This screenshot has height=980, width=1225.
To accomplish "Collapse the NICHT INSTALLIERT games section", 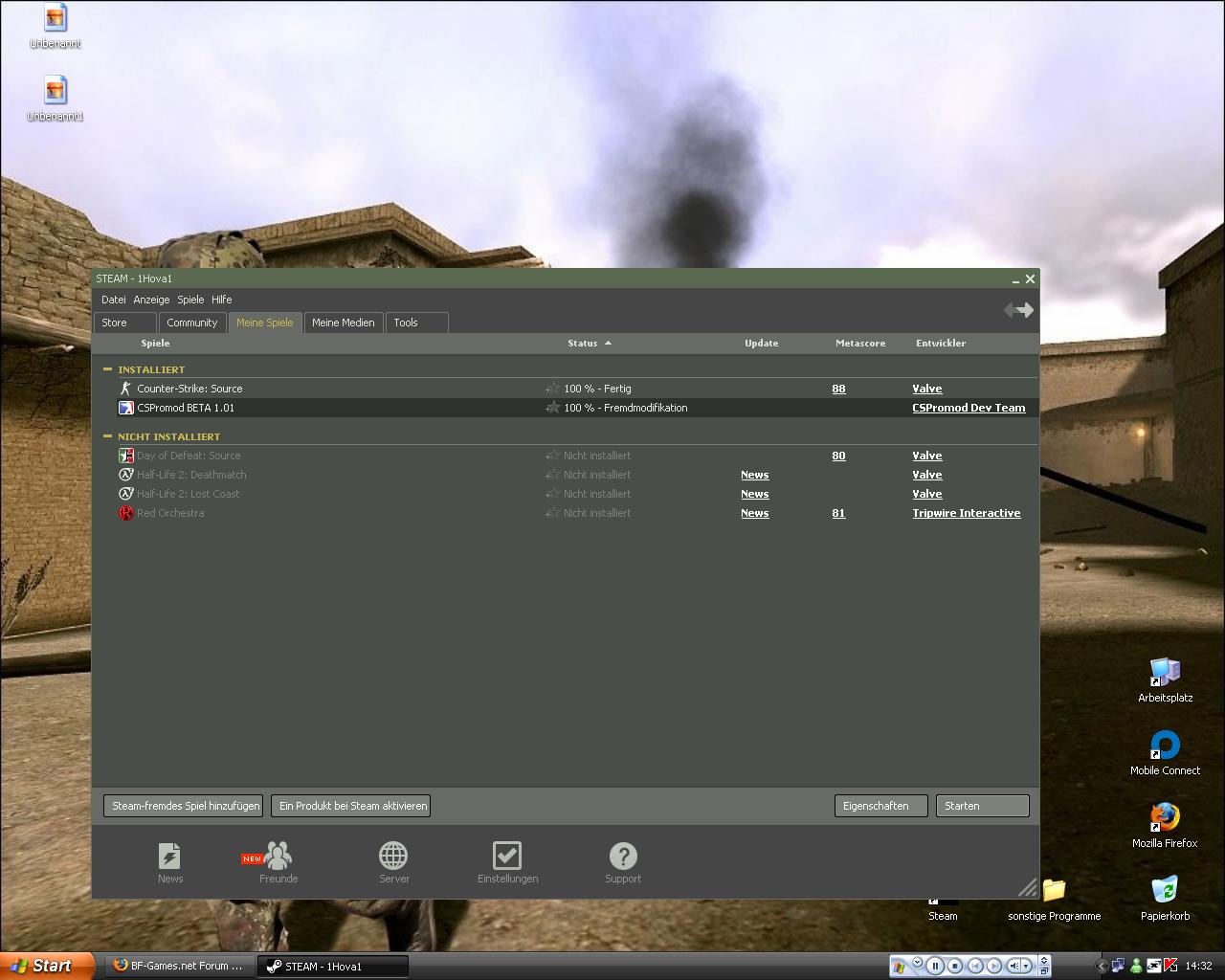I will coord(107,436).
